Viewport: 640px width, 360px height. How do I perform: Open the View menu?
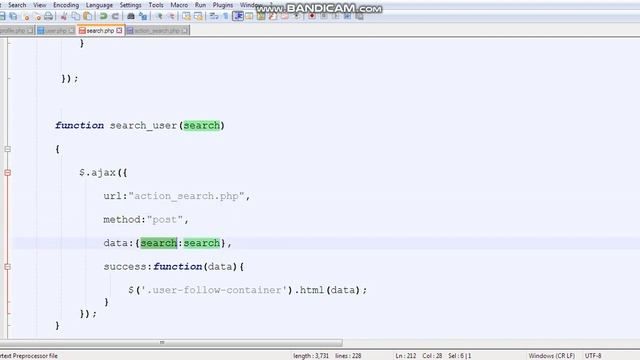pos(40,5)
